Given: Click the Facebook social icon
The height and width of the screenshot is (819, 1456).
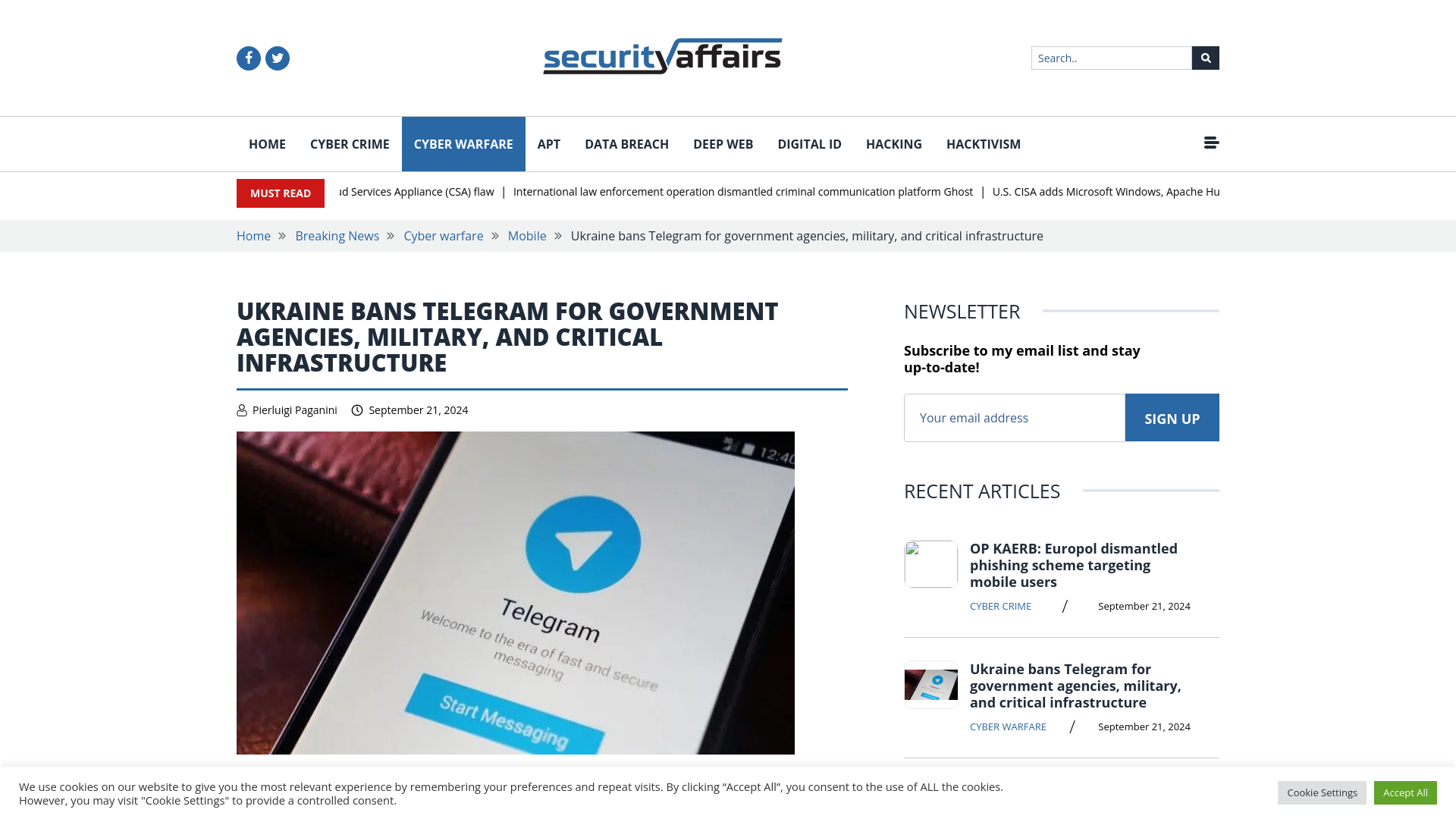Looking at the screenshot, I should (249, 57).
